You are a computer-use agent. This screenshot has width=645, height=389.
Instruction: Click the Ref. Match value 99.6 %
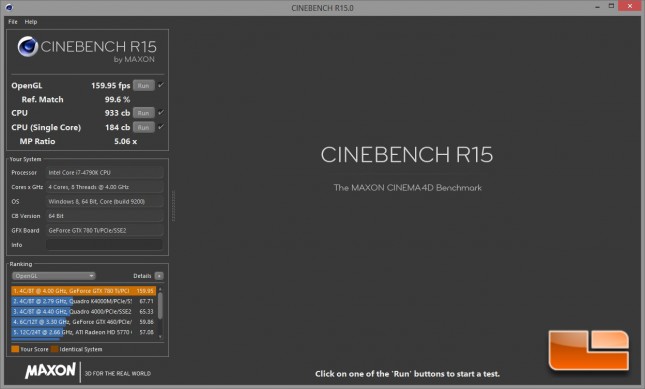coord(117,100)
